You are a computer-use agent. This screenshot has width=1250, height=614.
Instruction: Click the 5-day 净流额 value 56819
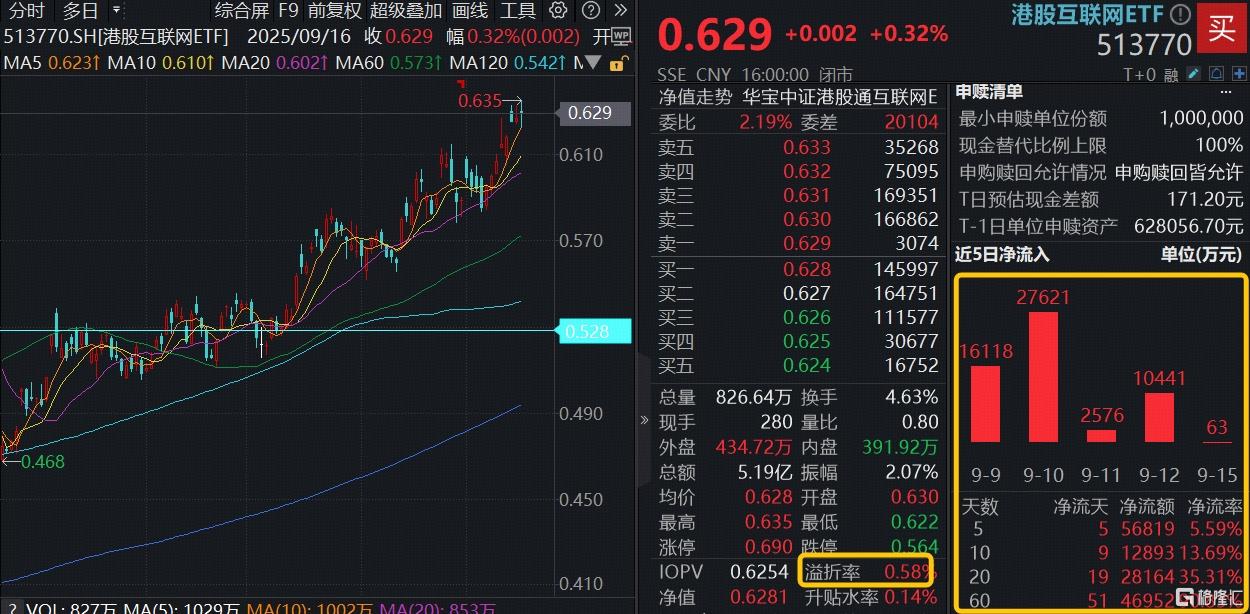tap(1148, 530)
